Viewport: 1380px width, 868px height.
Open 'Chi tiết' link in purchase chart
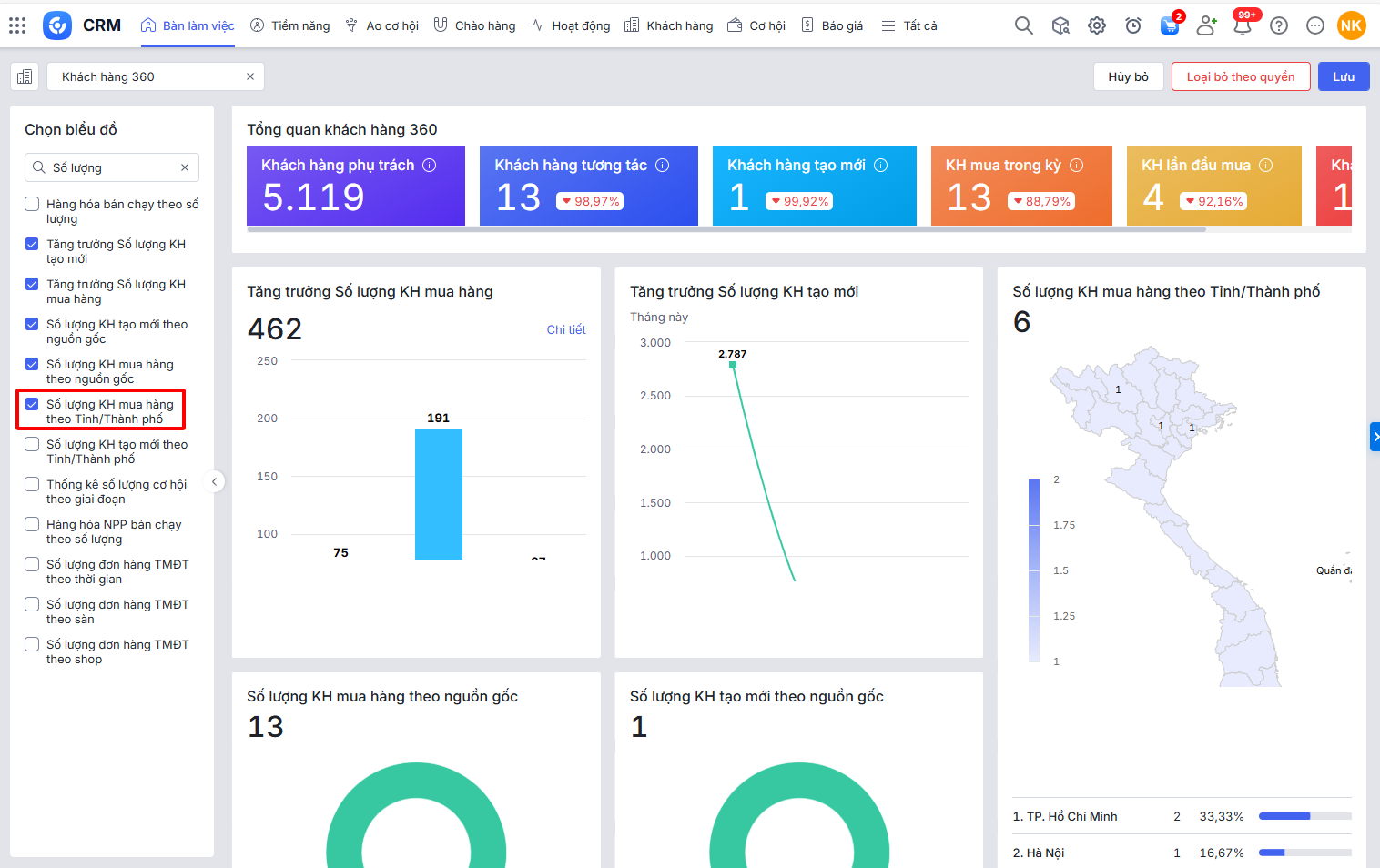click(x=565, y=329)
